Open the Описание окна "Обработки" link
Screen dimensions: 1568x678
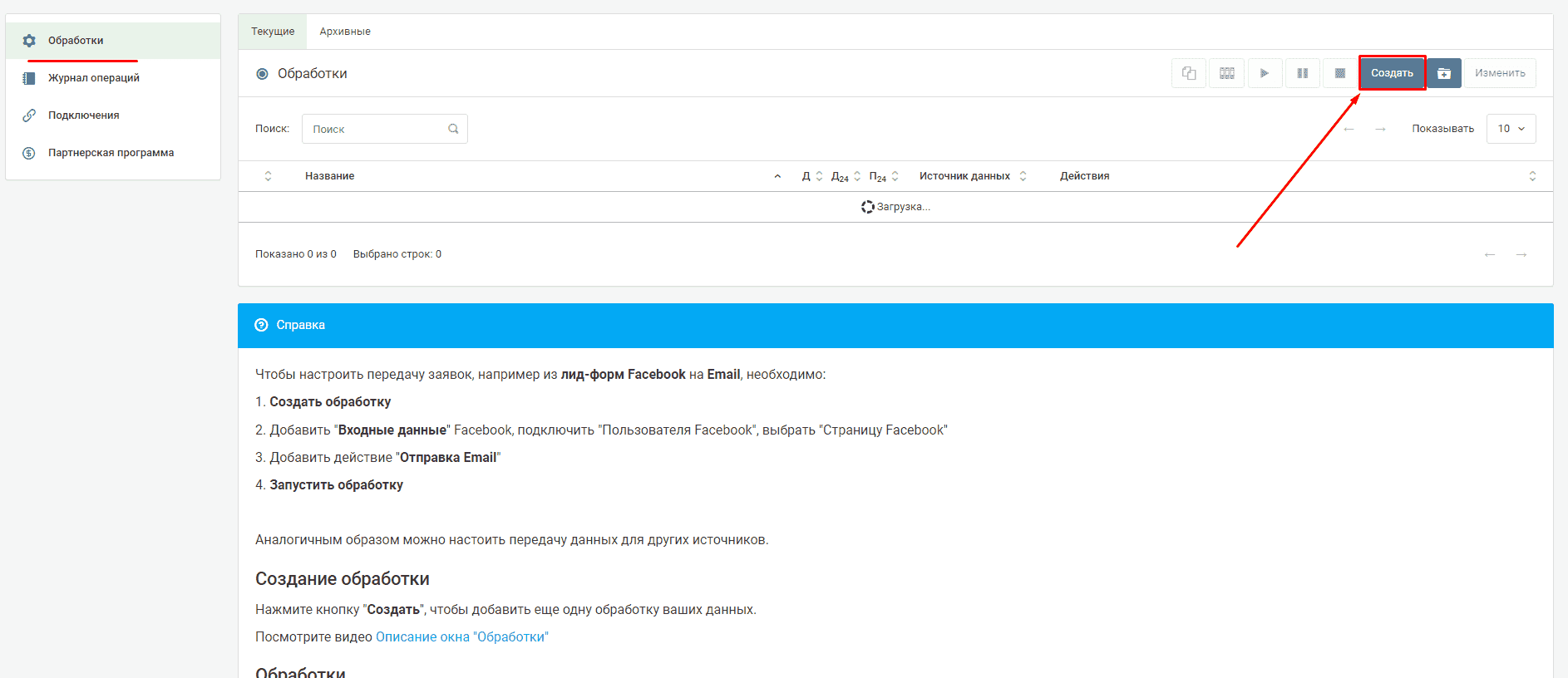461,636
